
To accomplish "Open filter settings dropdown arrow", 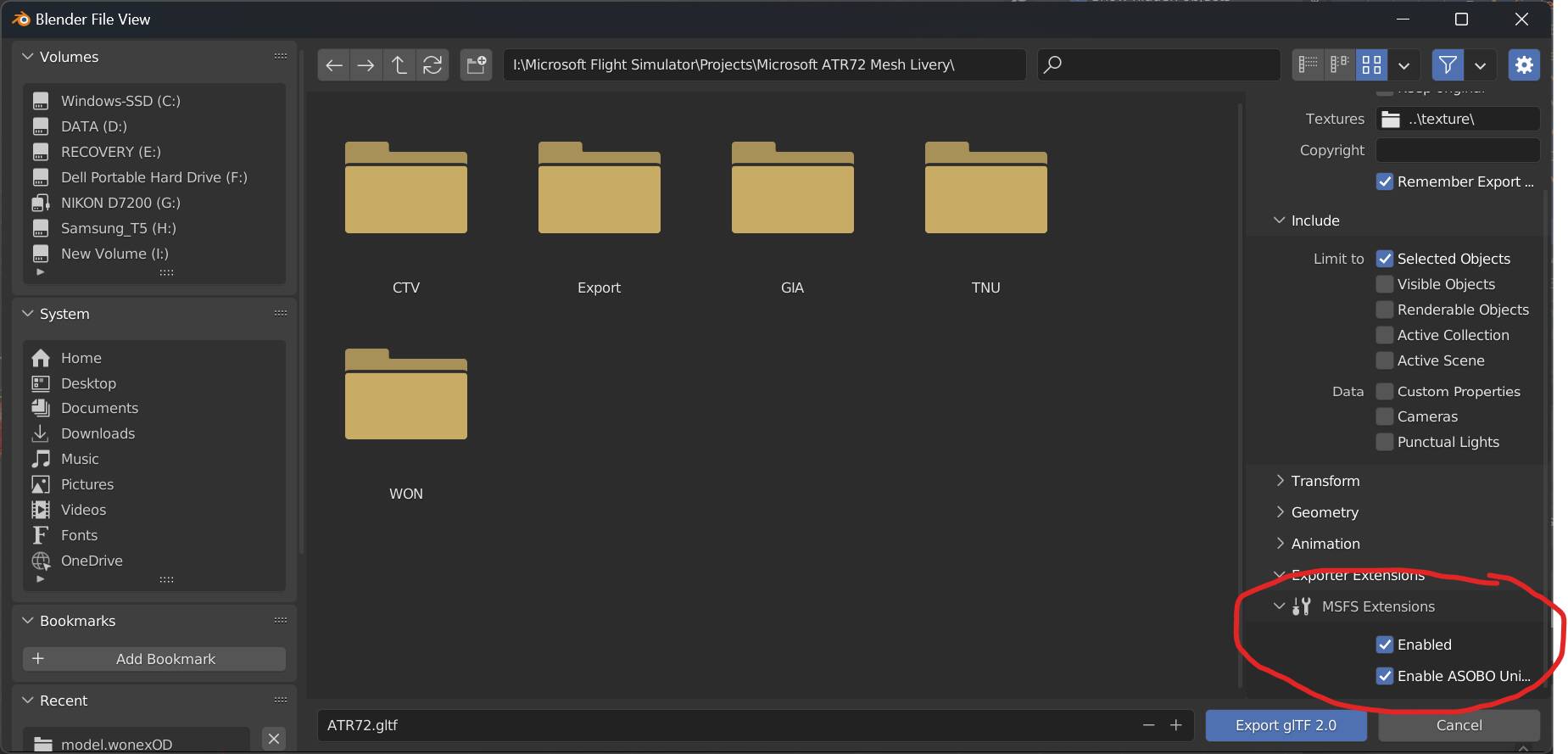I will 1480,64.
